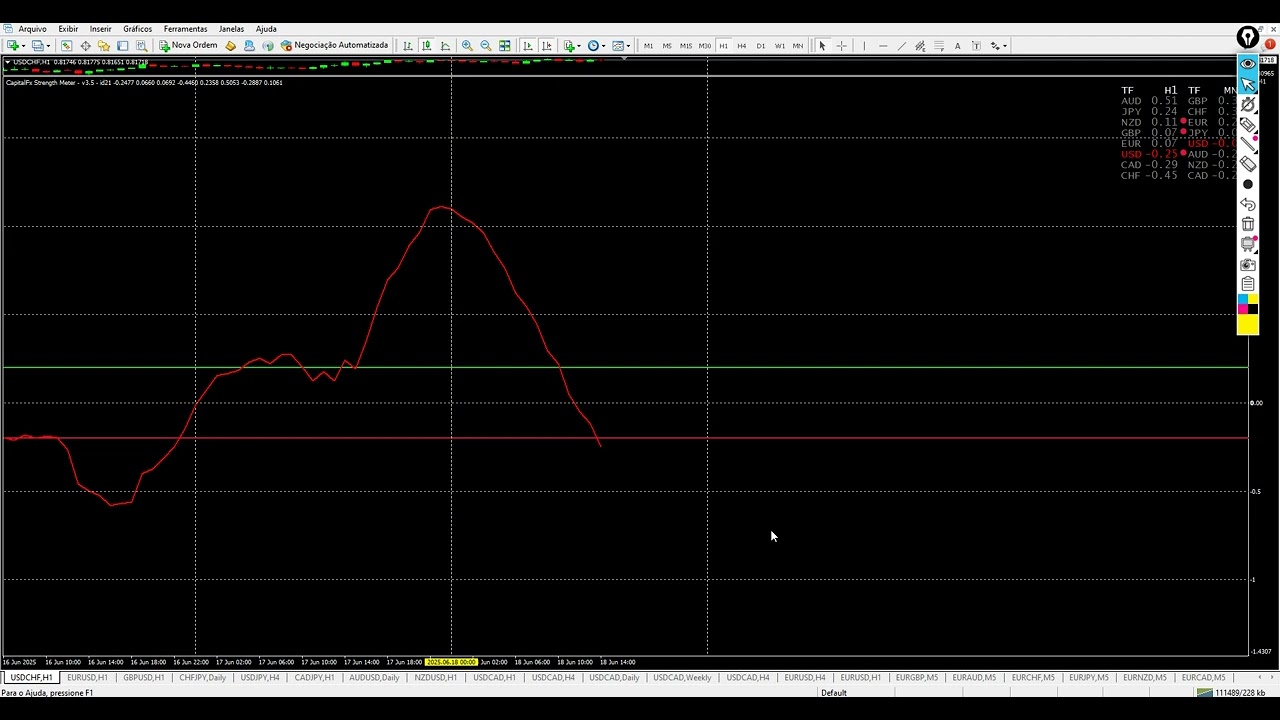Screen dimensions: 1280x720
Task: Switch to the CHFJPY,Daily chart tab
Action: [203, 678]
